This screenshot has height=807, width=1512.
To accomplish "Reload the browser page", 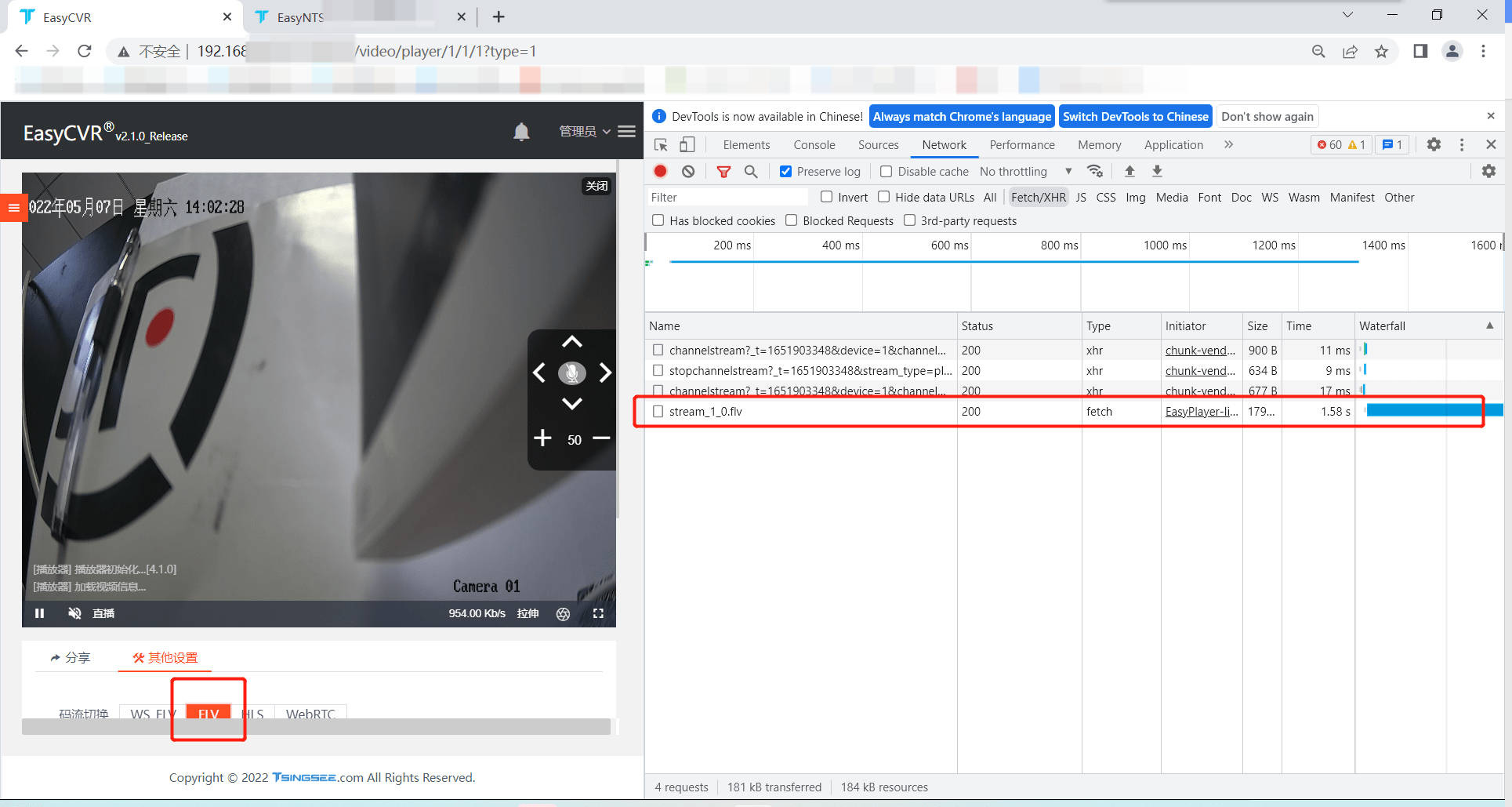I will [x=85, y=51].
